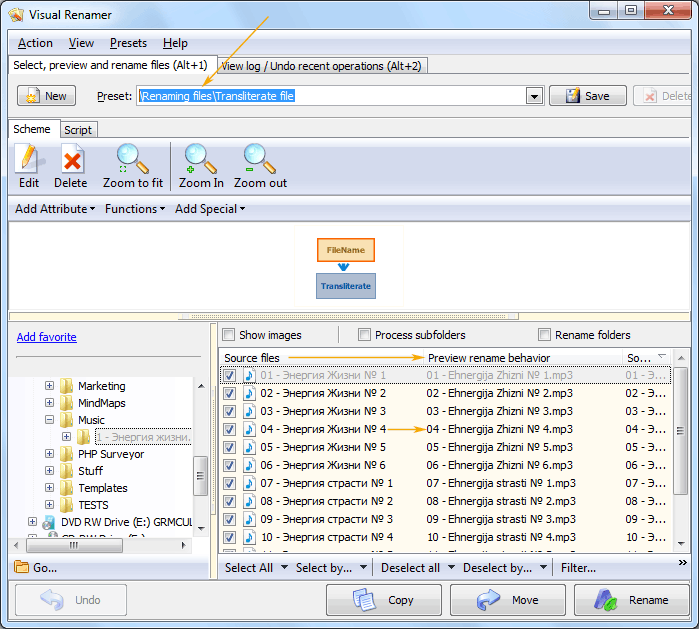
Task: Click music note icon of file 02
Action: point(249,394)
